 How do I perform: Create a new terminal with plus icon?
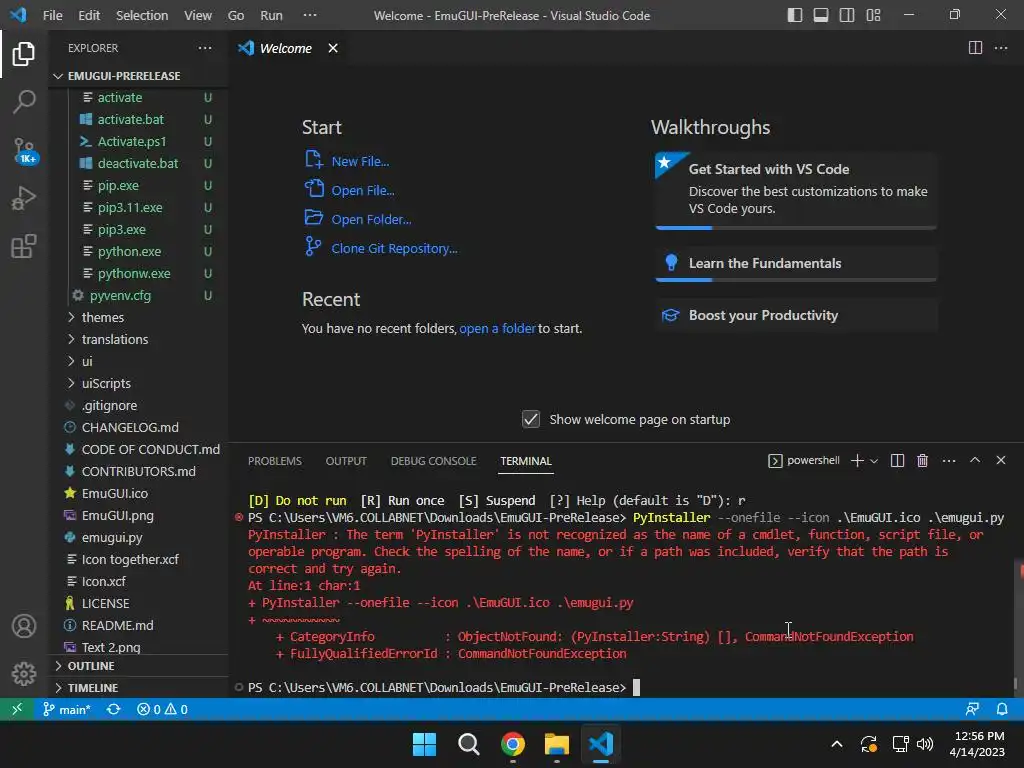[x=857, y=460]
